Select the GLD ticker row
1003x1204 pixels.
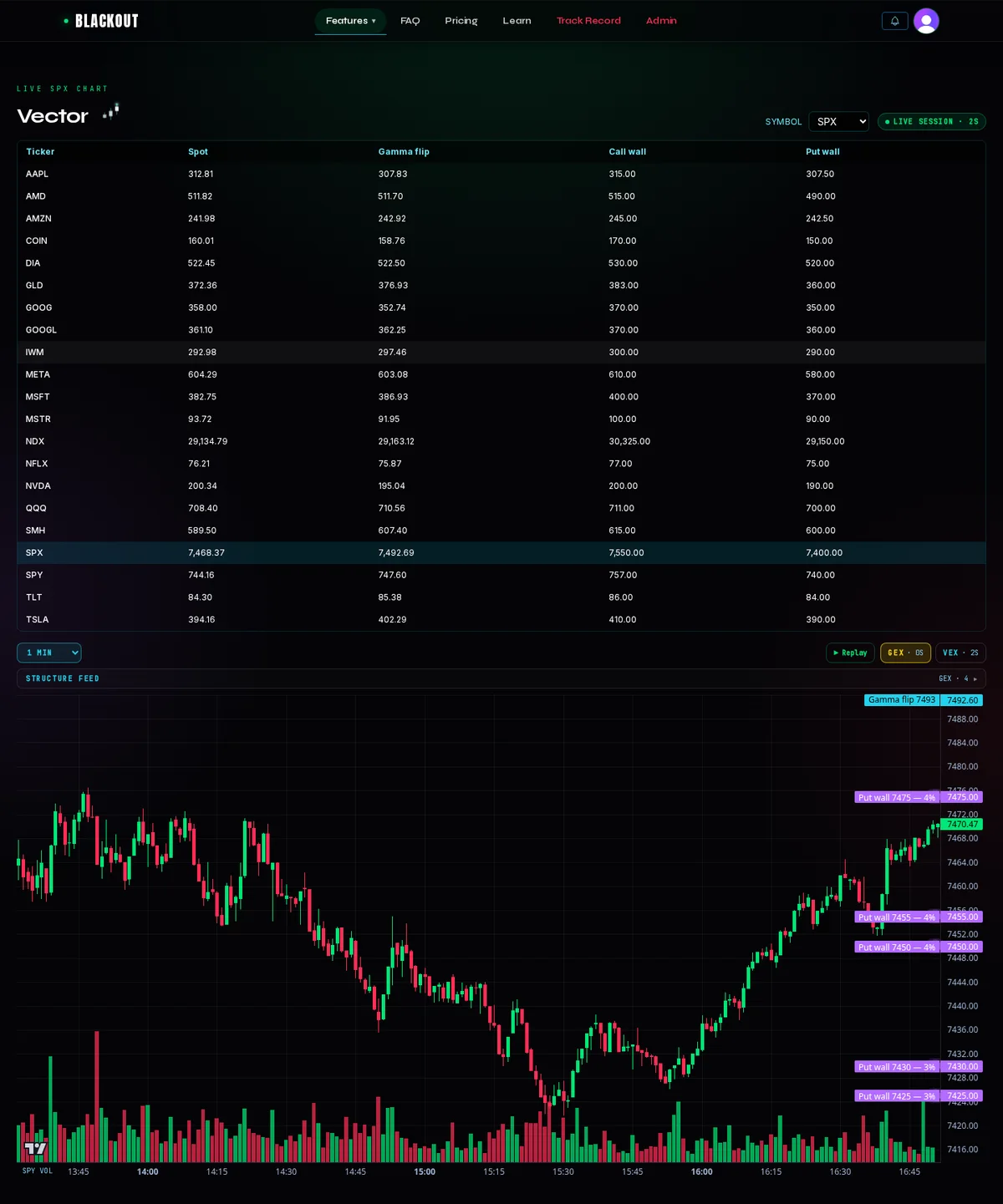pos(501,285)
